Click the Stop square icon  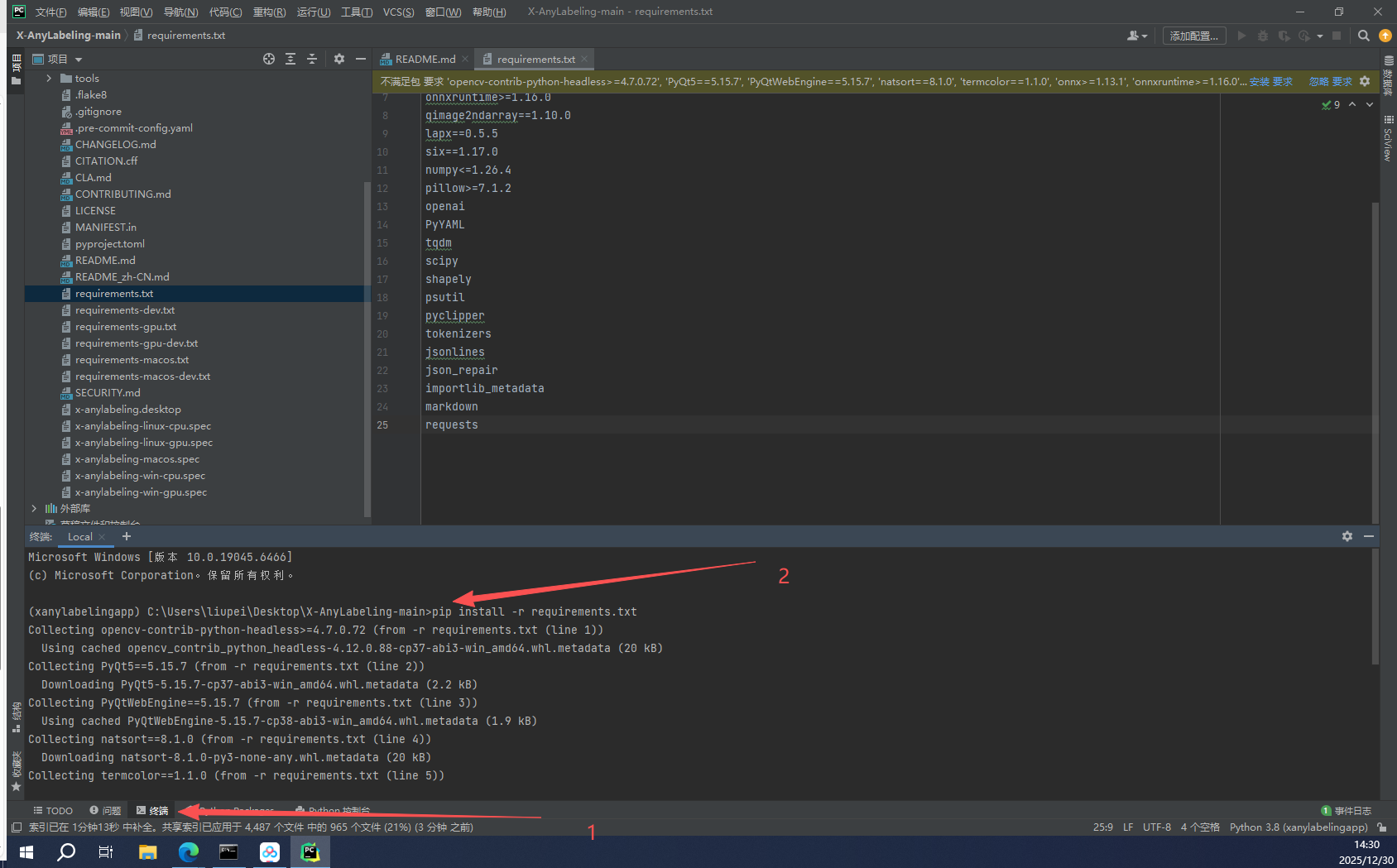point(1337,36)
